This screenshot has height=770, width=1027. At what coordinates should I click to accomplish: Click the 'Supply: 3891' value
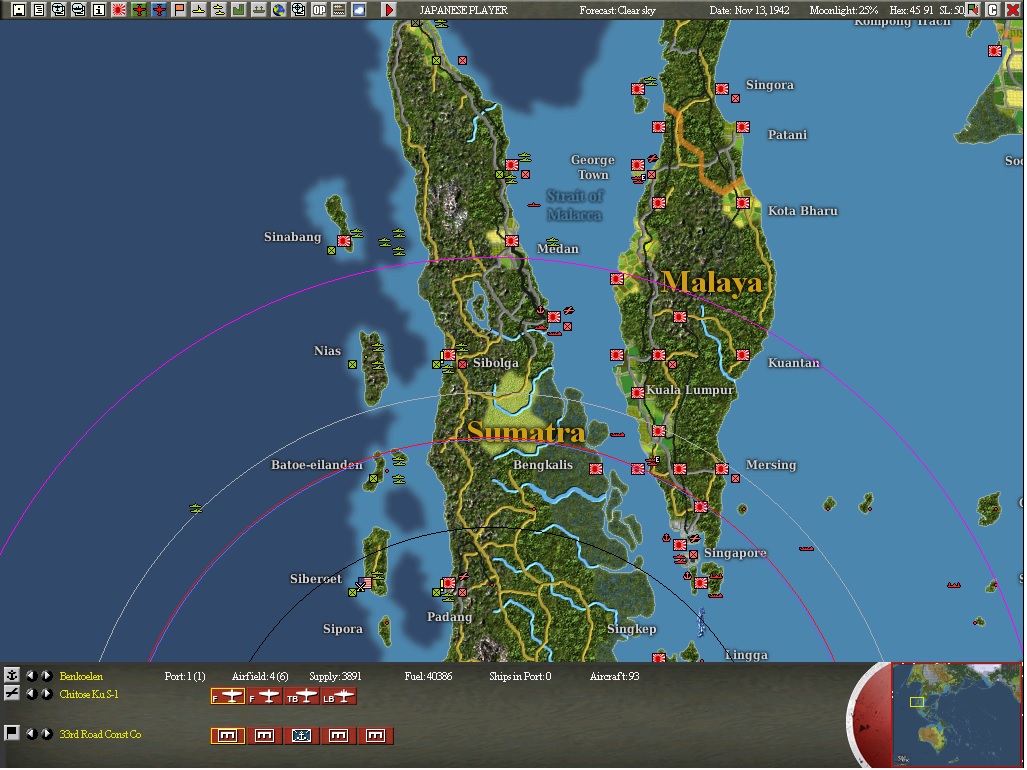[x=335, y=676]
